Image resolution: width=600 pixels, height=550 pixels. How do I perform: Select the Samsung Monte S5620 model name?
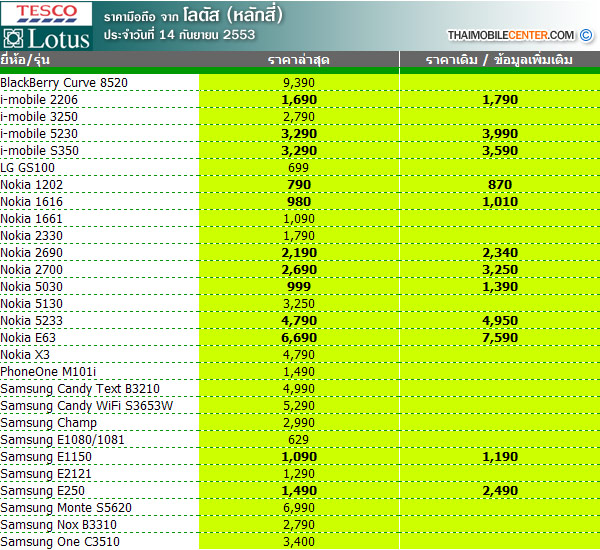pos(66,508)
